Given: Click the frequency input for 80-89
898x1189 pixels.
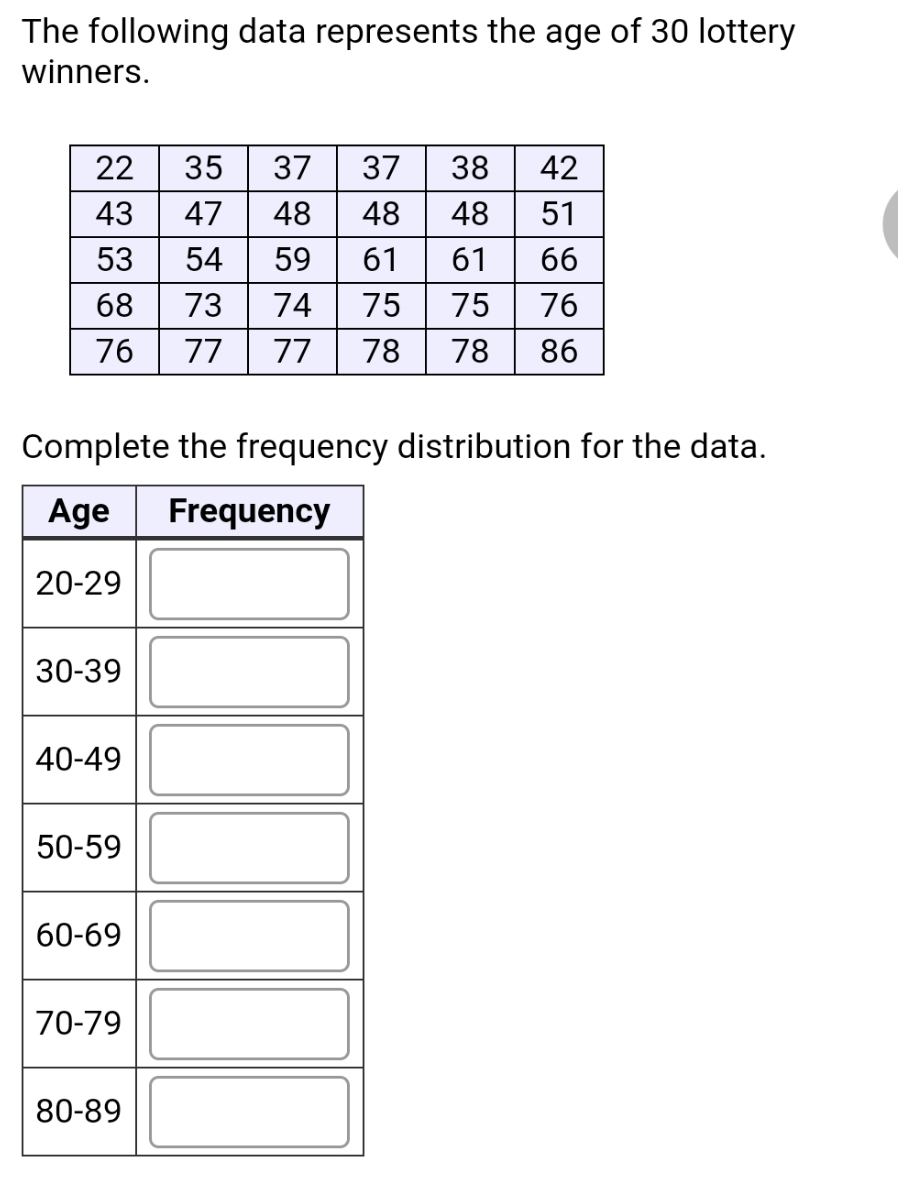Looking at the screenshot, I should click(x=248, y=1111).
